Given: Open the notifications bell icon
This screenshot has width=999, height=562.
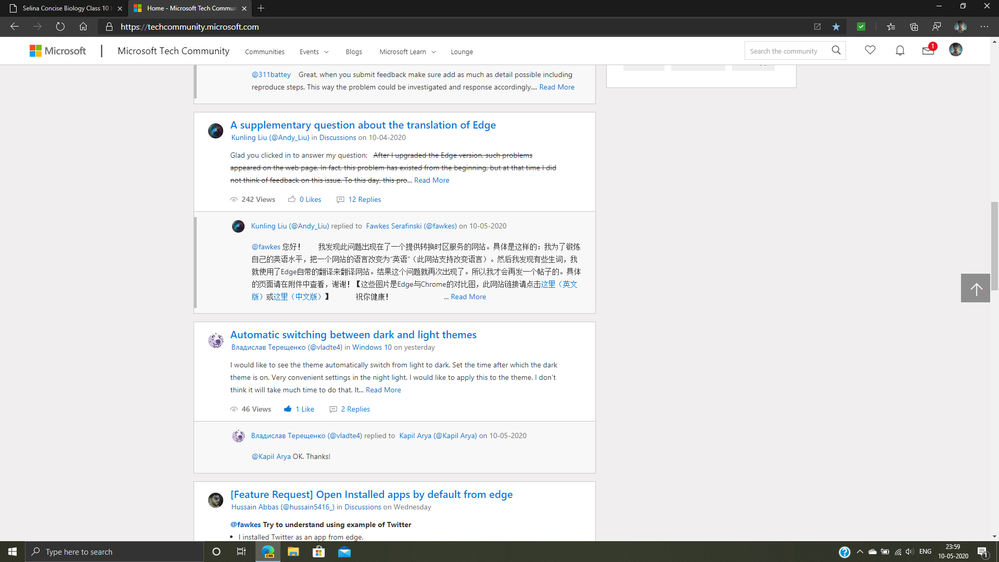Looking at the screenshot, I should [900, 50].
